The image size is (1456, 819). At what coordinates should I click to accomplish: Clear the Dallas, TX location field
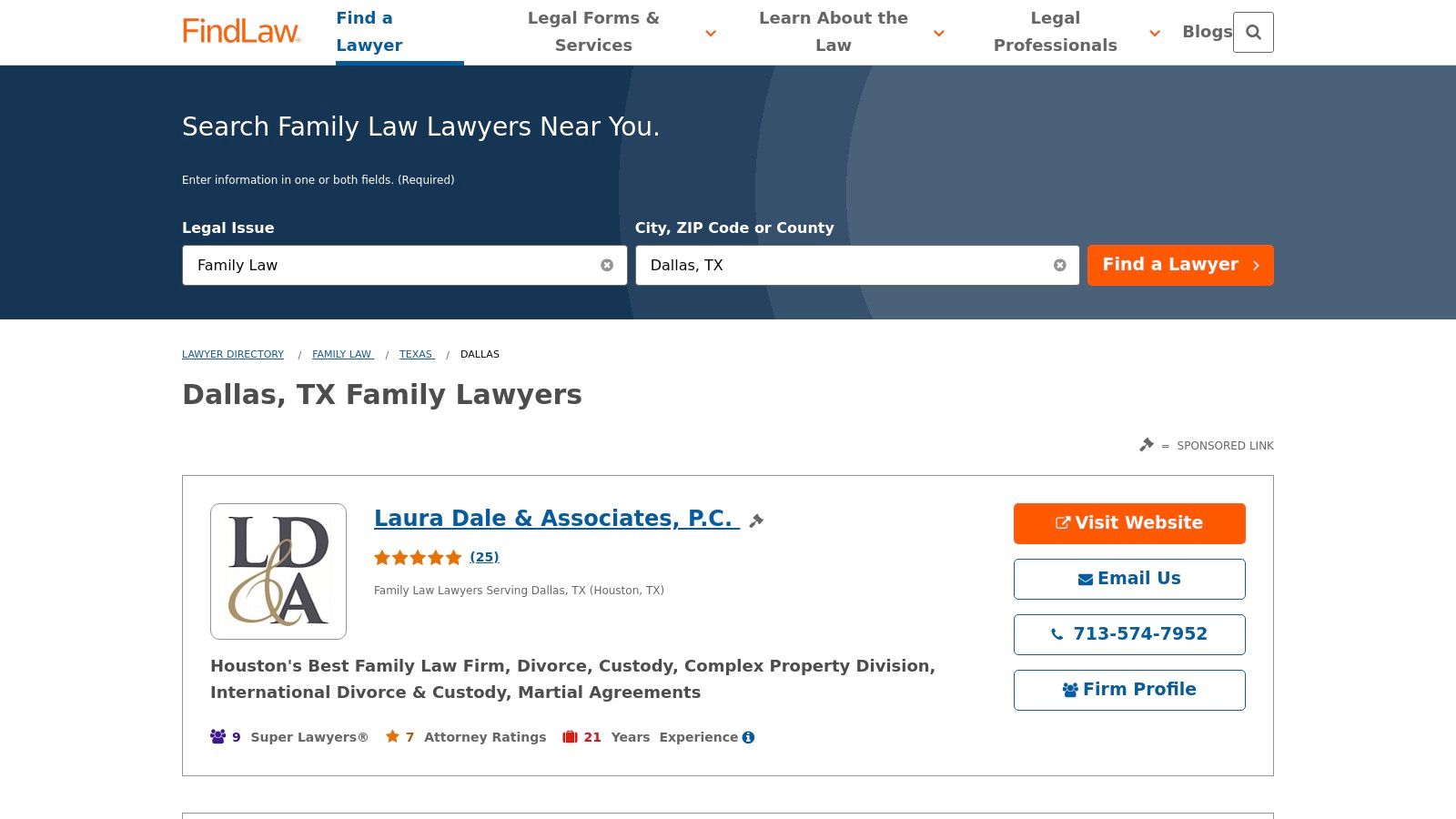point(1059,265)
